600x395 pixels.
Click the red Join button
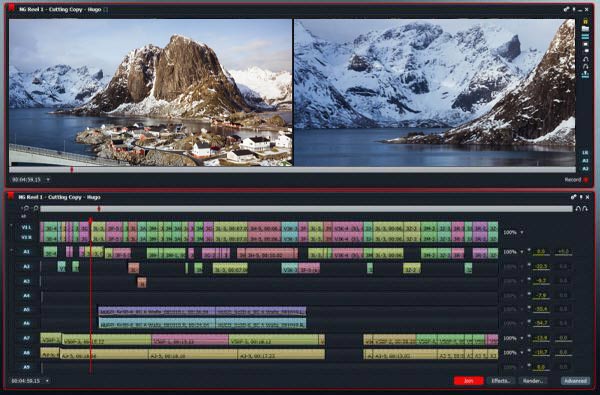(x=468, y=381)
